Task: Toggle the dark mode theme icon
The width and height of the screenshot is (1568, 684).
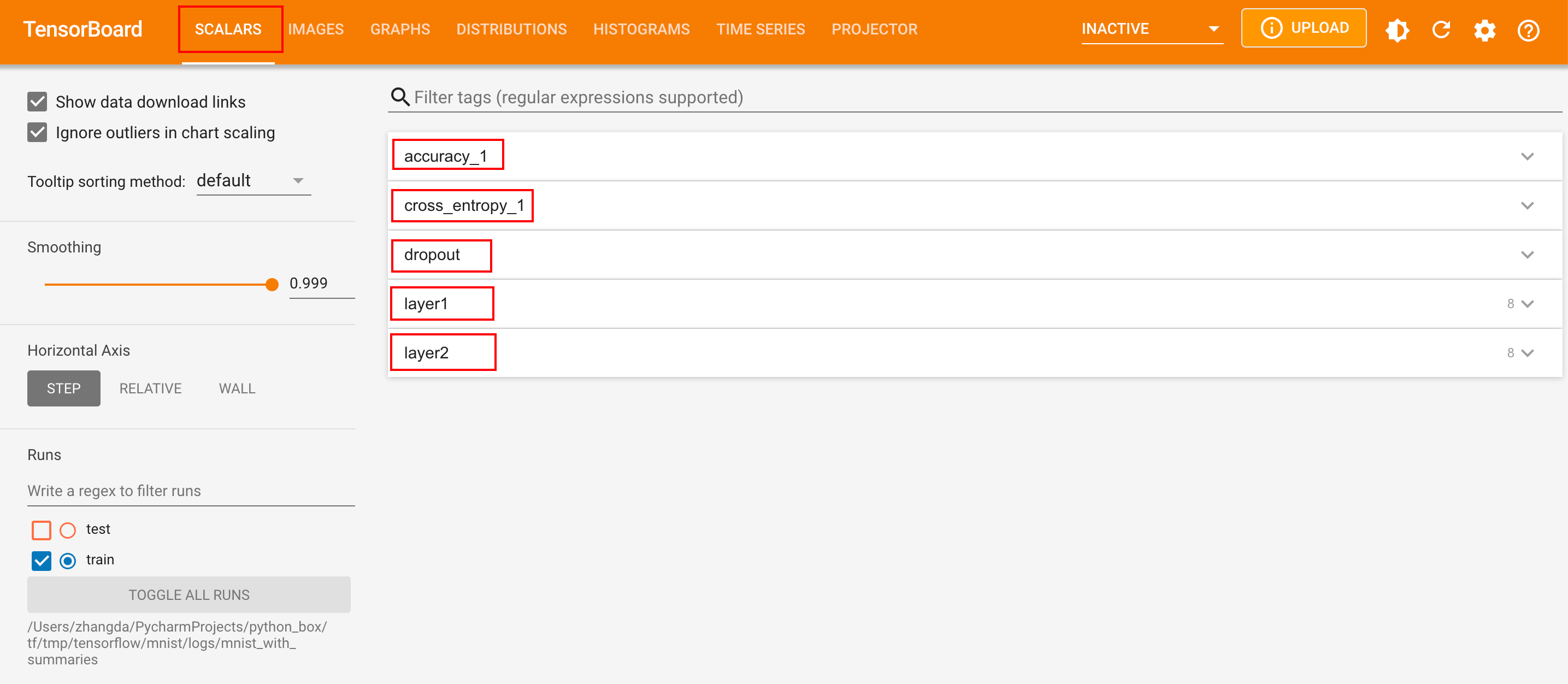Action: point(1397,30)
